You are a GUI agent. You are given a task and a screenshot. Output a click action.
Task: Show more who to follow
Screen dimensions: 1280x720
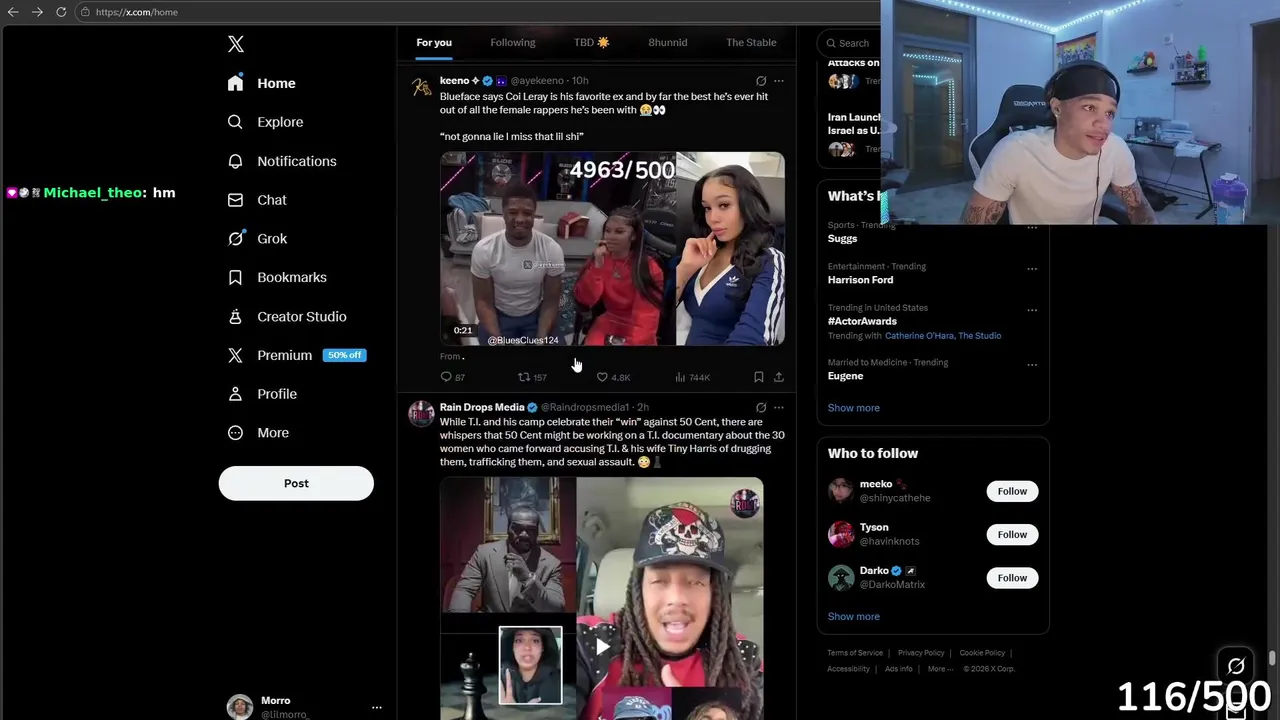tap(854, 617)
